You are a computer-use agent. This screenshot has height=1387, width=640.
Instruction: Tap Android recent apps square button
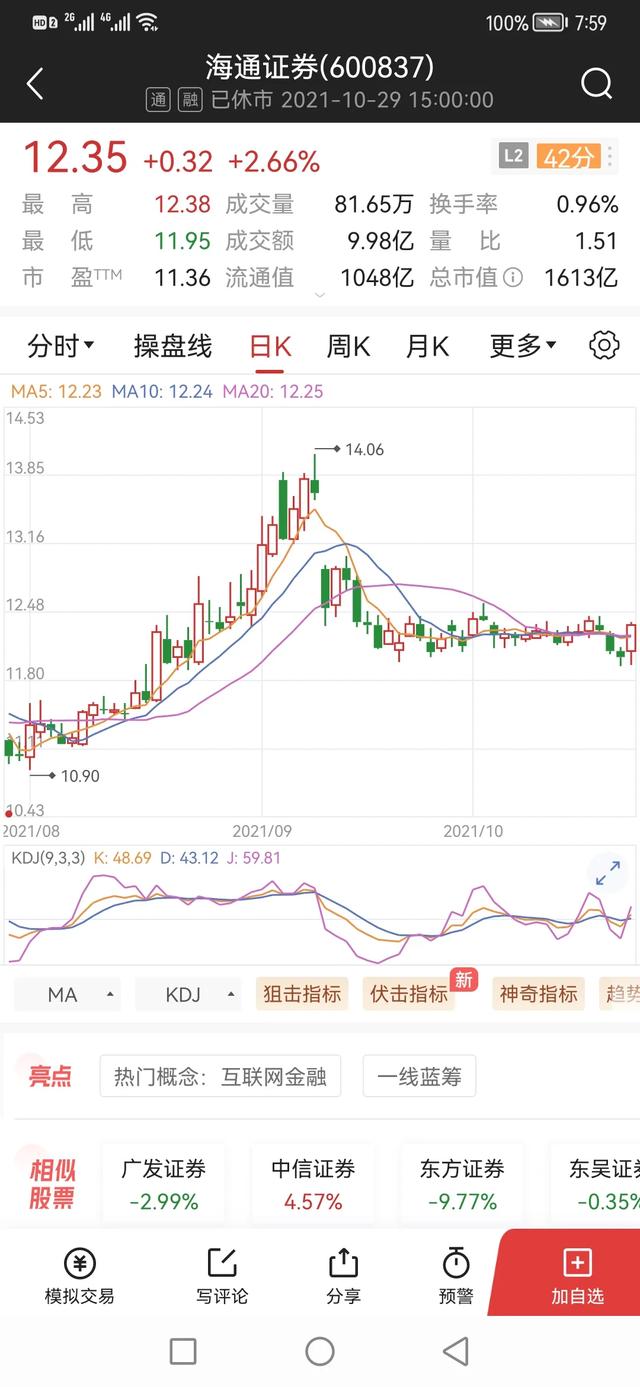(183, 1352)
